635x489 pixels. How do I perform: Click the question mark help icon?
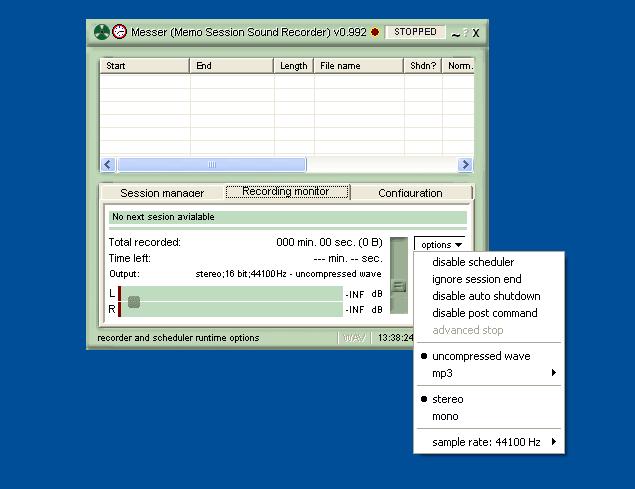(465, 32)
